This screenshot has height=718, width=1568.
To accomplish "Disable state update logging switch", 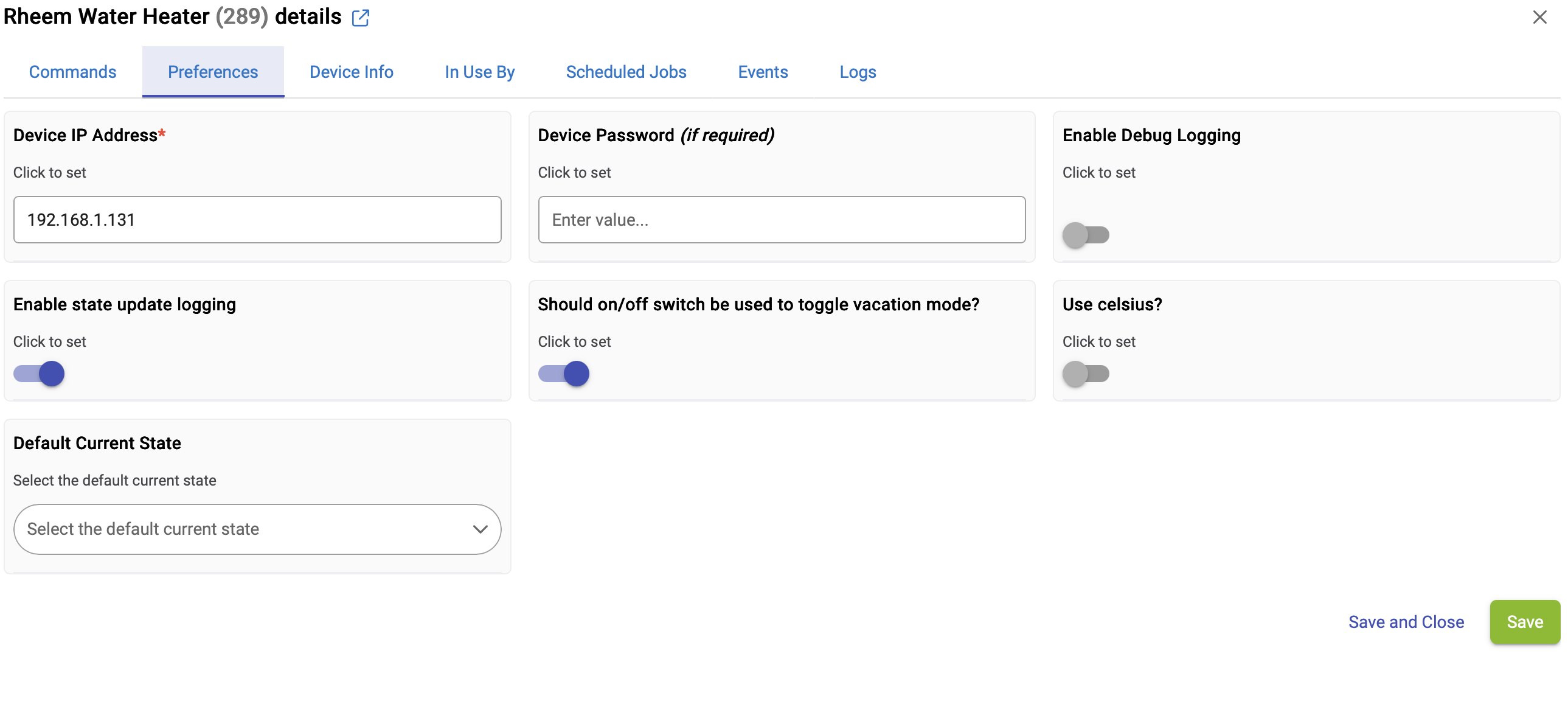I will point(40,374).
